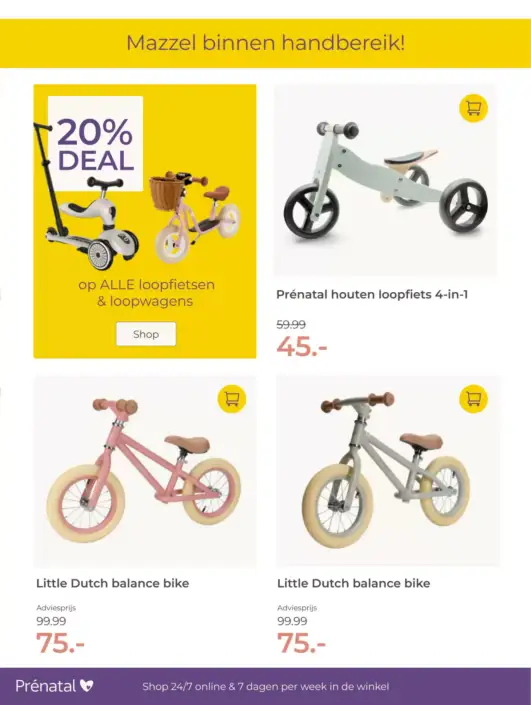Image resolution: width=531 pixels, height=705 pixels.
Task: Click 'op ALLE loopfietsen & loopwagens' text
Action: pos(146,293)
